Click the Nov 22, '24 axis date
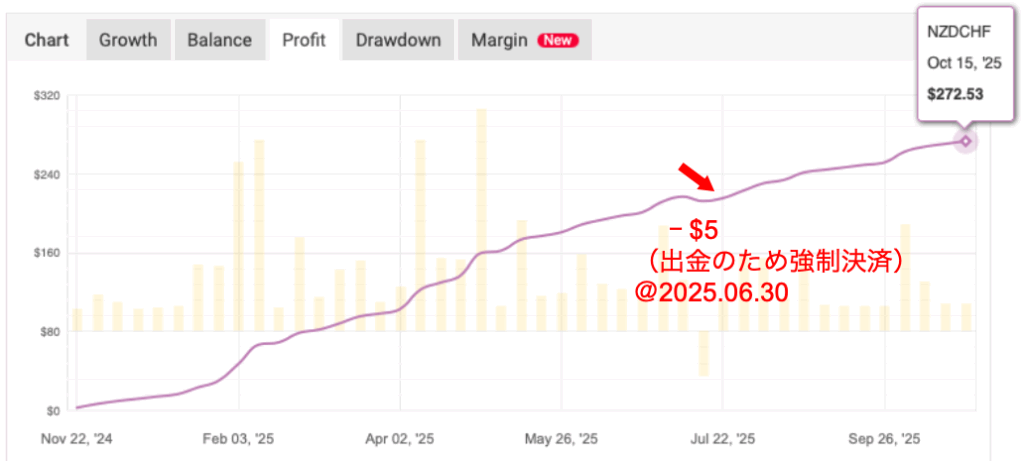The height and width of the screenshot is (461, 1024). click(x=78, y=439)
